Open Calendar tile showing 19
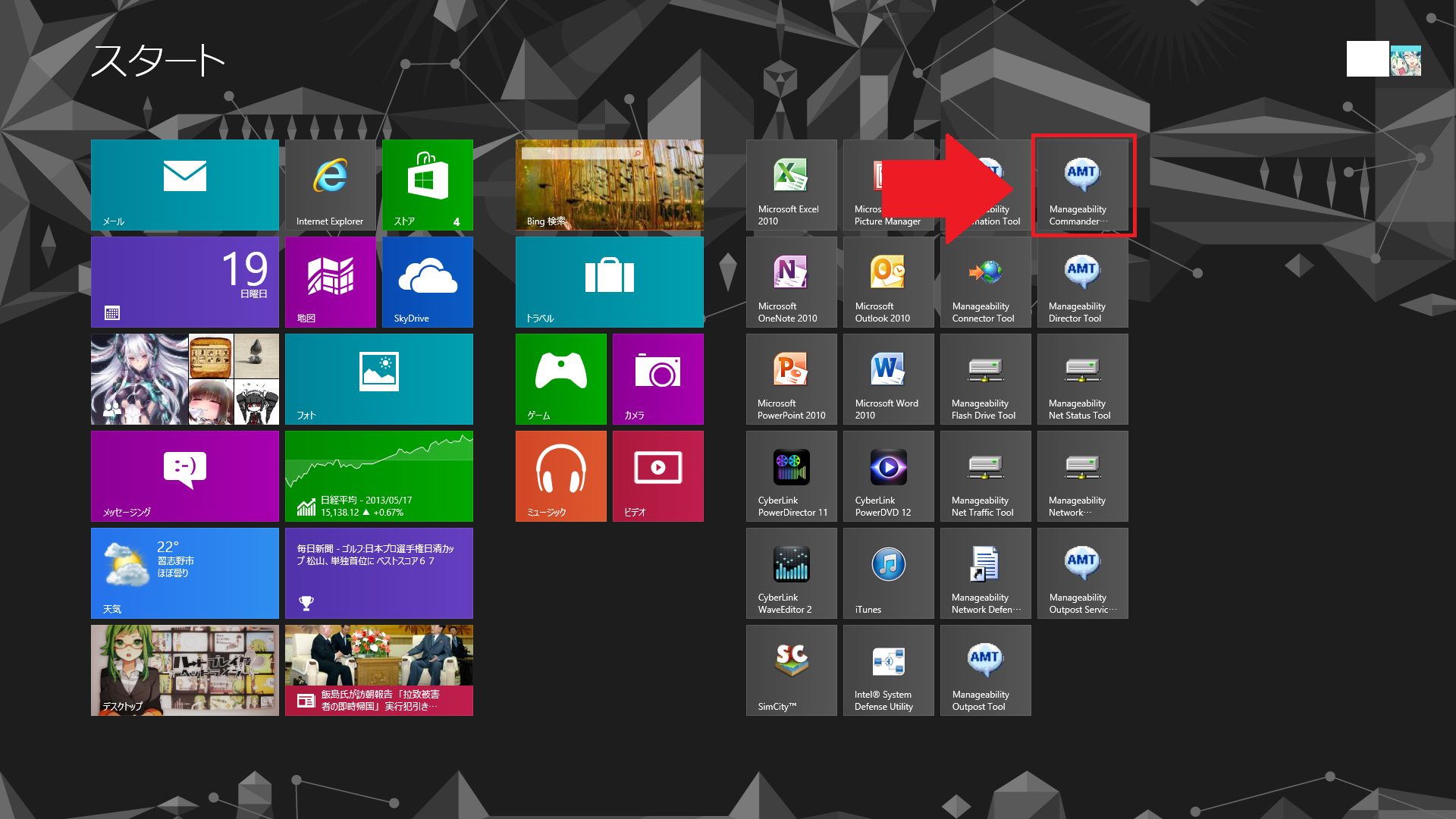This screenshot has height=819, width=1456. (184, 281)
